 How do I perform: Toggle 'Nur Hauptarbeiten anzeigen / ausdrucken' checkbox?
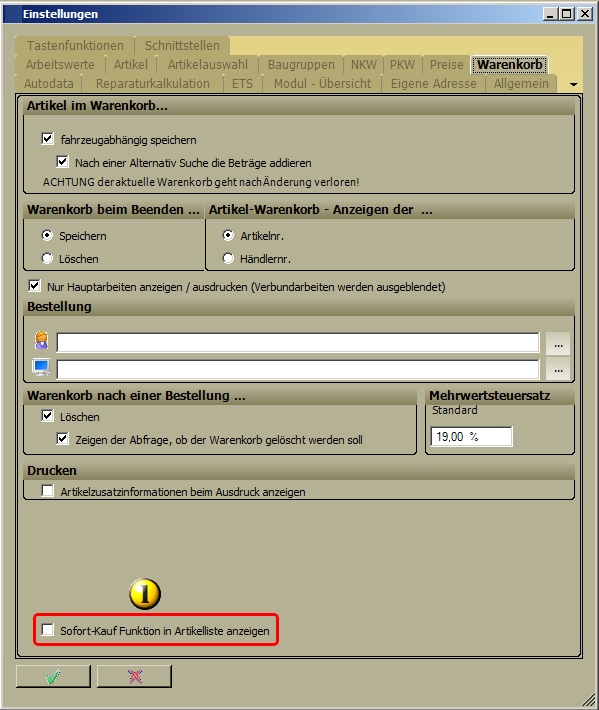34,286
